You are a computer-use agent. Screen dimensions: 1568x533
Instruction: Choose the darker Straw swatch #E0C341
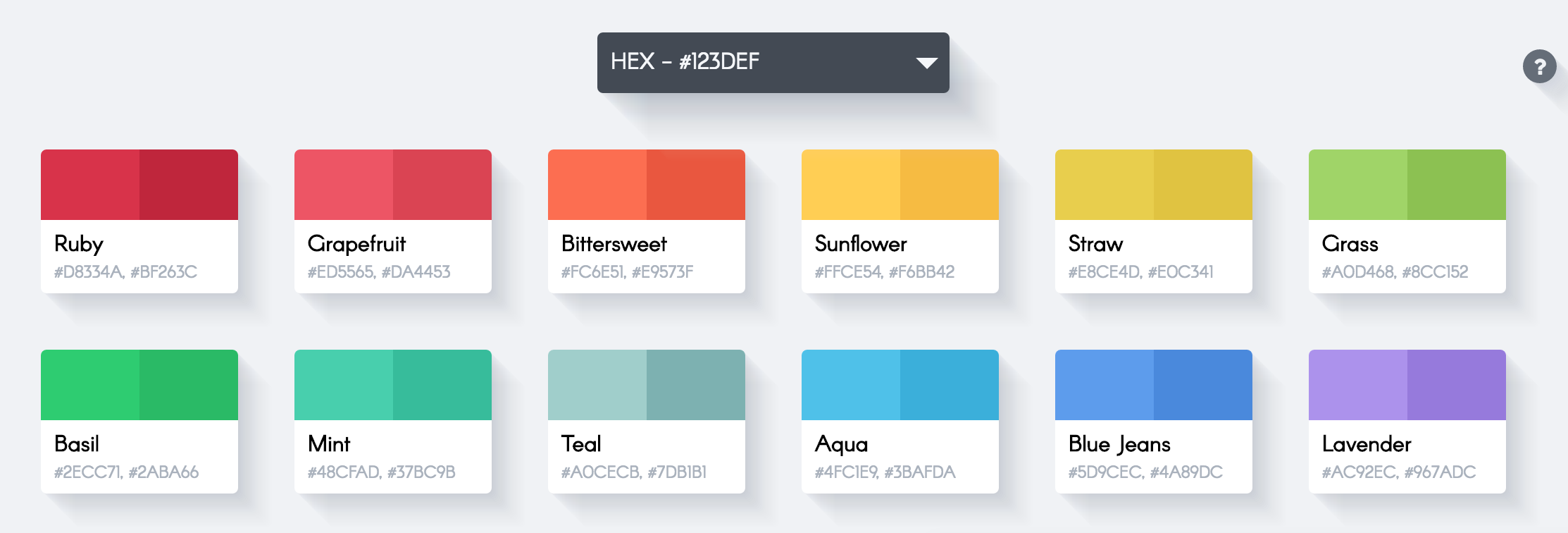[x=1203, y=185]
